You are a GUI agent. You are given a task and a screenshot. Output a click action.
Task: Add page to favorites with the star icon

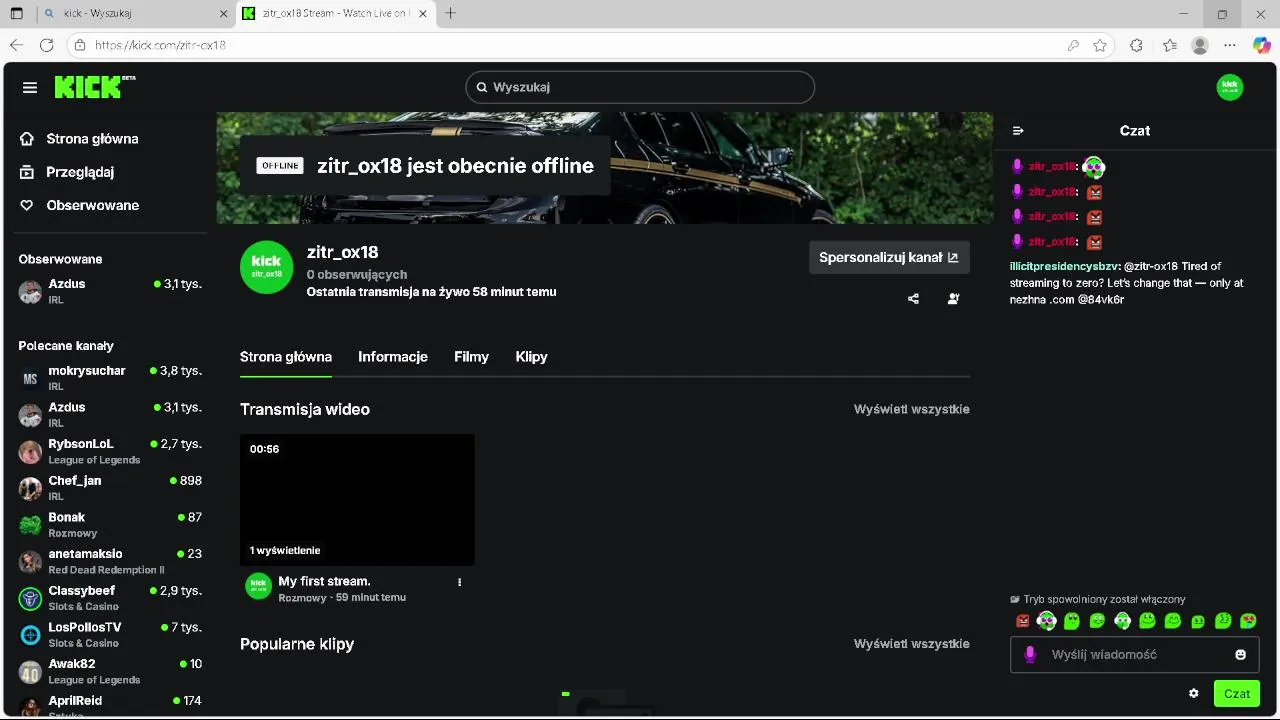pyautogui.click(x=1100, y=45)
